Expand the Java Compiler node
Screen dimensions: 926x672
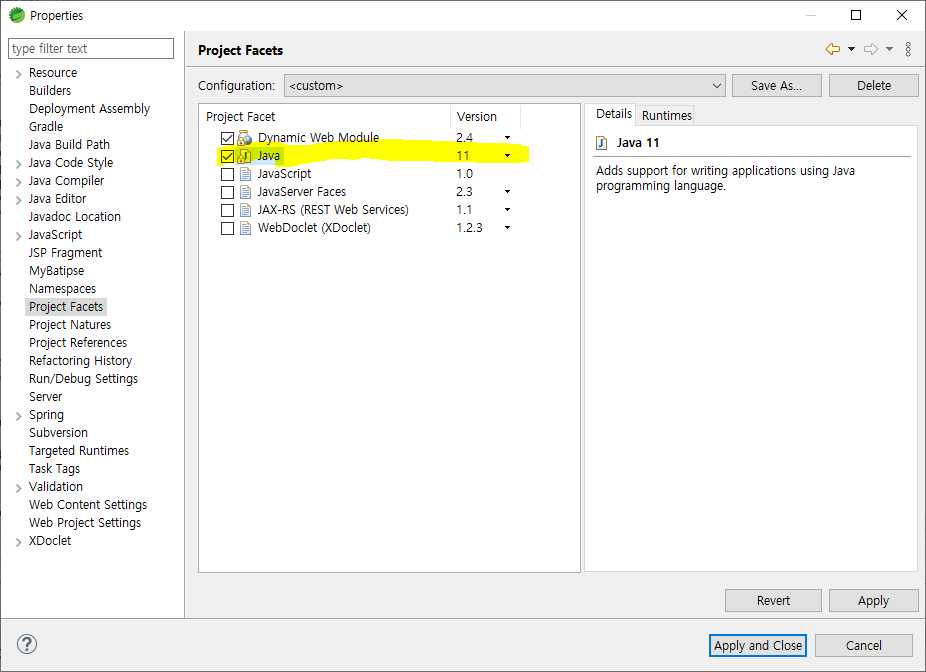pyautogui.click(x=18, y=182)
